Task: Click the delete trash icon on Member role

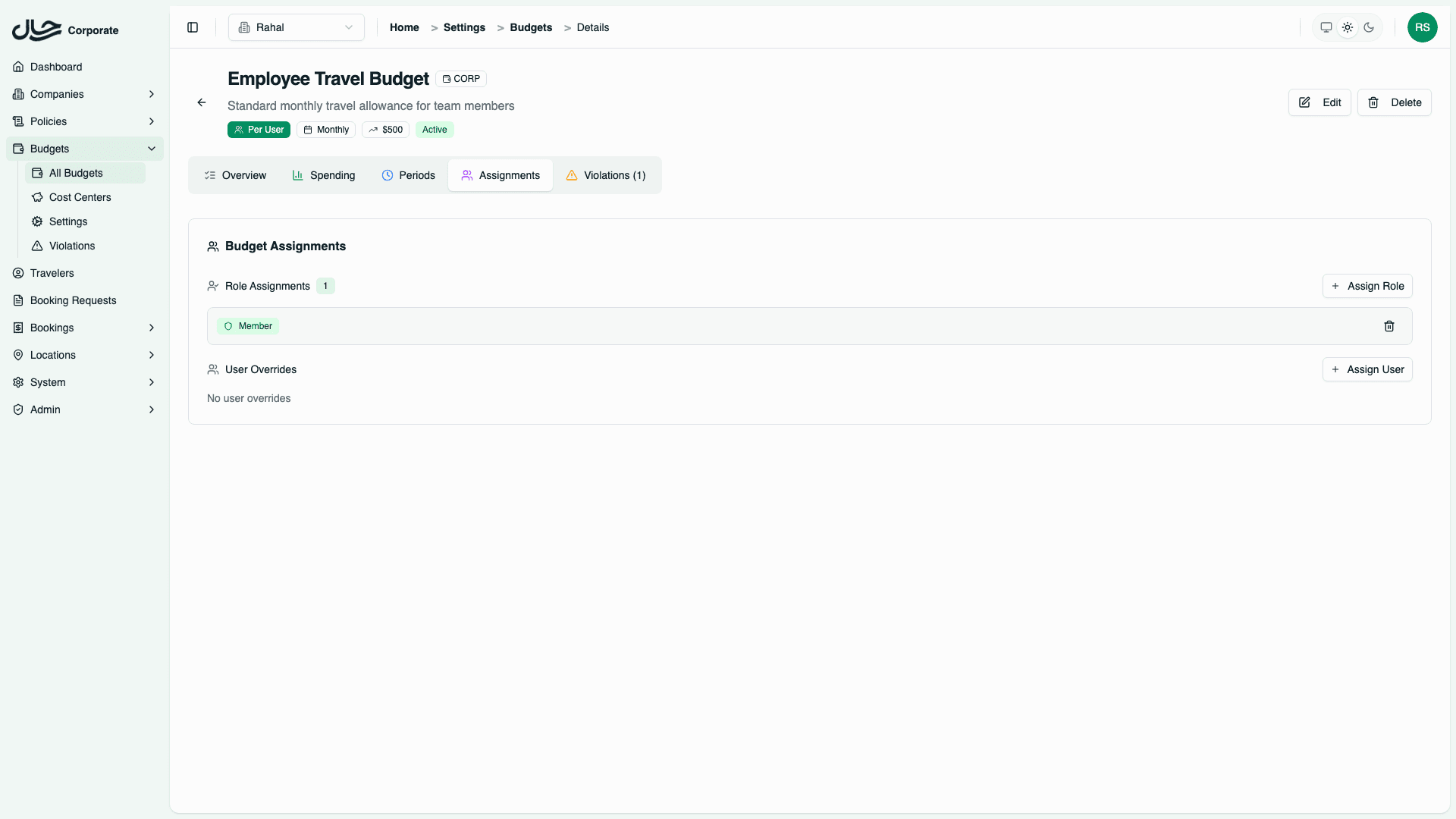Action: point(1389,325)
